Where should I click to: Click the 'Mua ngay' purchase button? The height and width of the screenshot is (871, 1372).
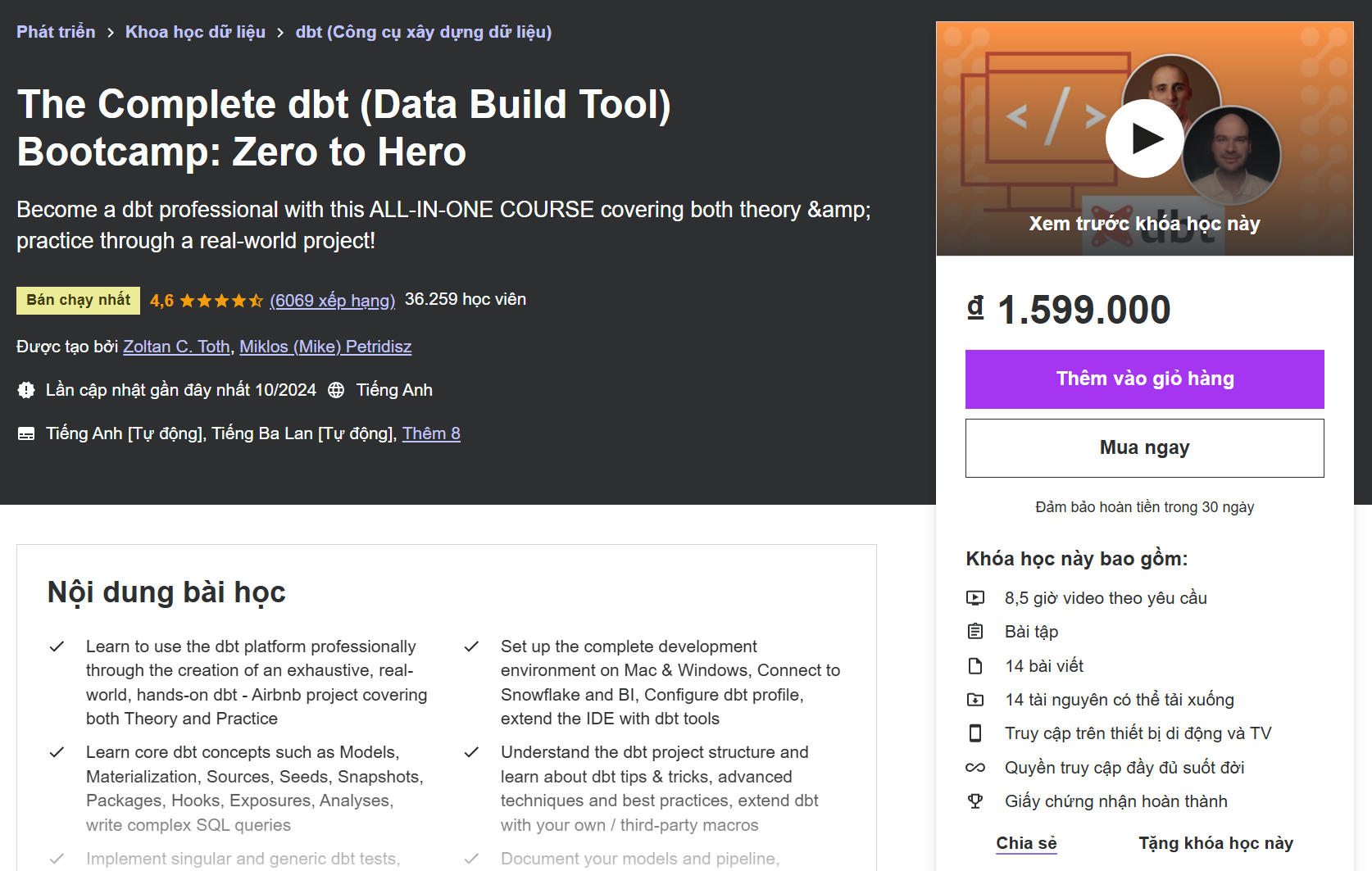1144,447
